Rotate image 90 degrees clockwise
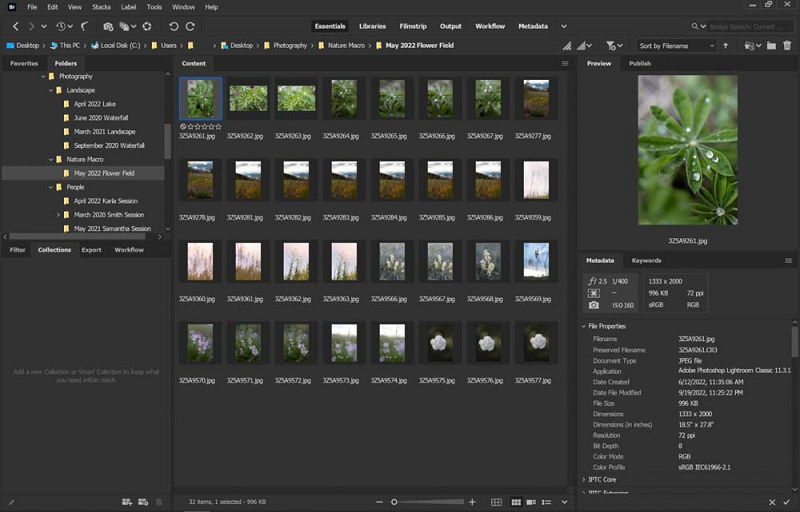Screen dimensions: 800x512 tap(190, 26)
